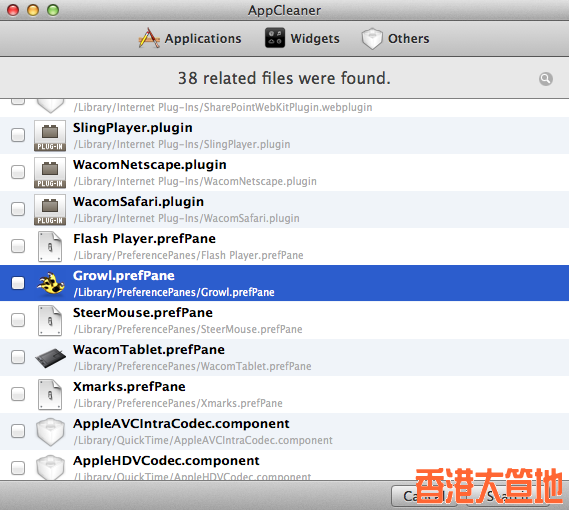Screen dimensions: 569x510
Task: Select the SteerMouse.prefPane file name
Action: point(143,313)
